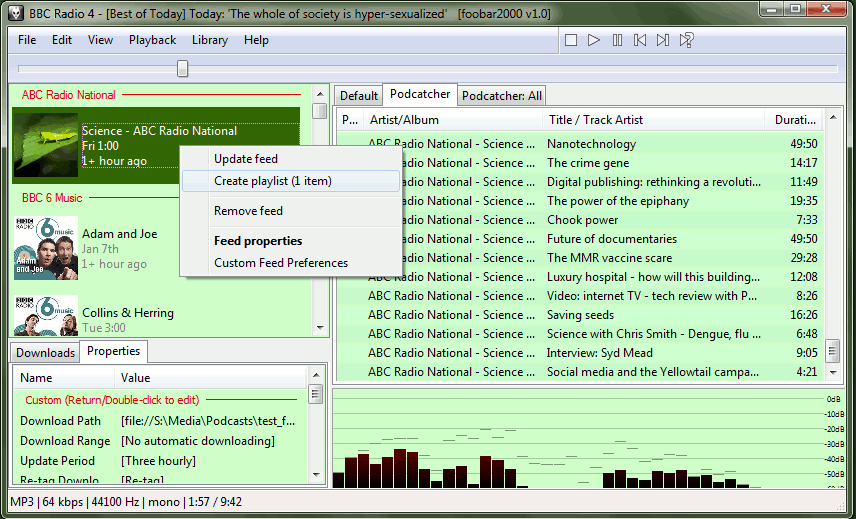Select the Digital publishing track row
856x519 pixels.
coord(580,182)
